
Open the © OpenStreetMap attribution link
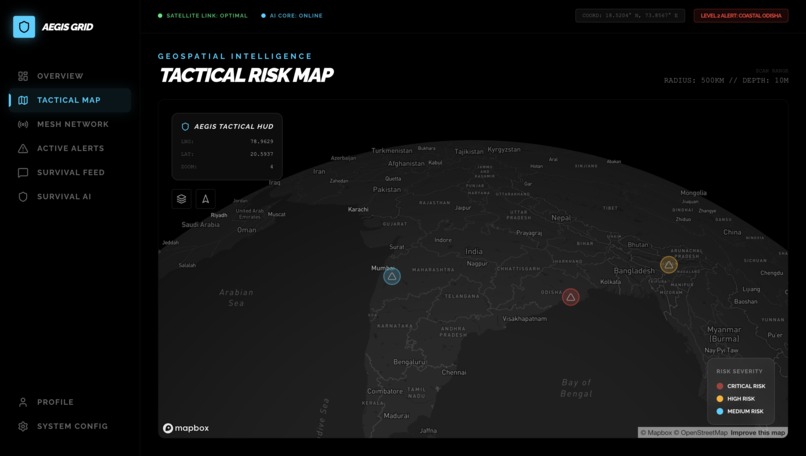pyautogui.click(x=701, y=433)
